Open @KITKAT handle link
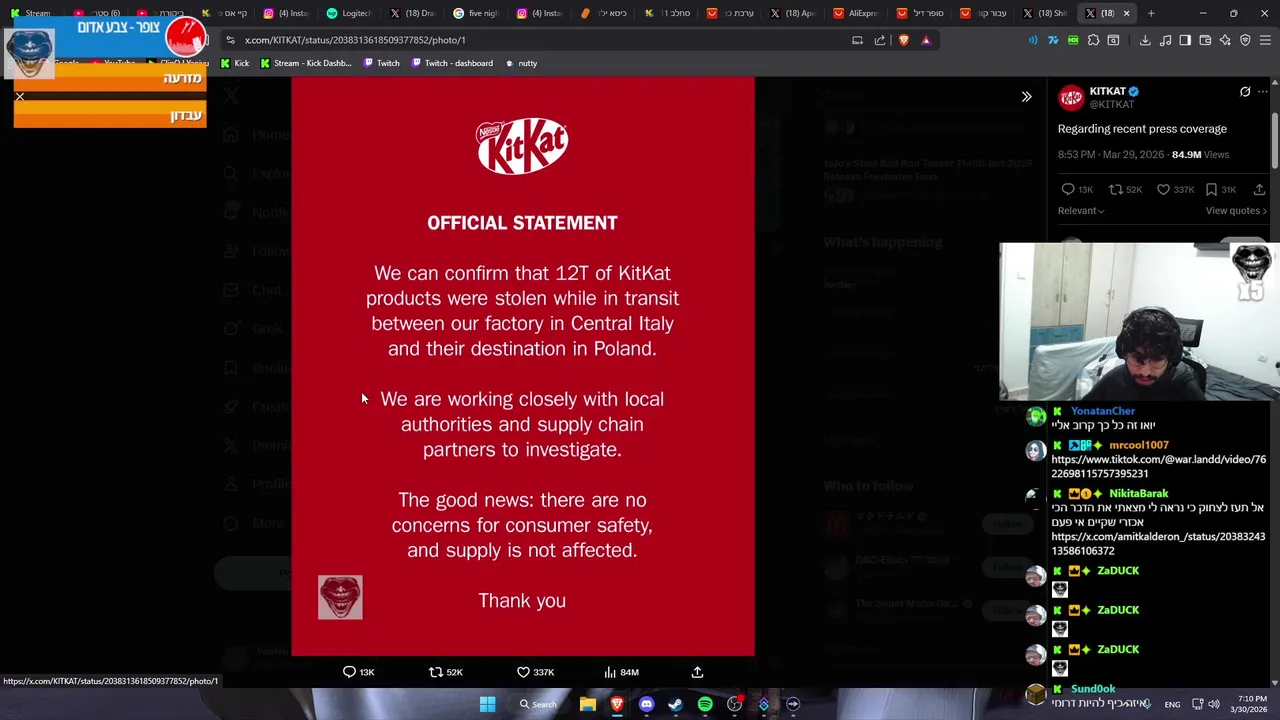 (1111, 104)
